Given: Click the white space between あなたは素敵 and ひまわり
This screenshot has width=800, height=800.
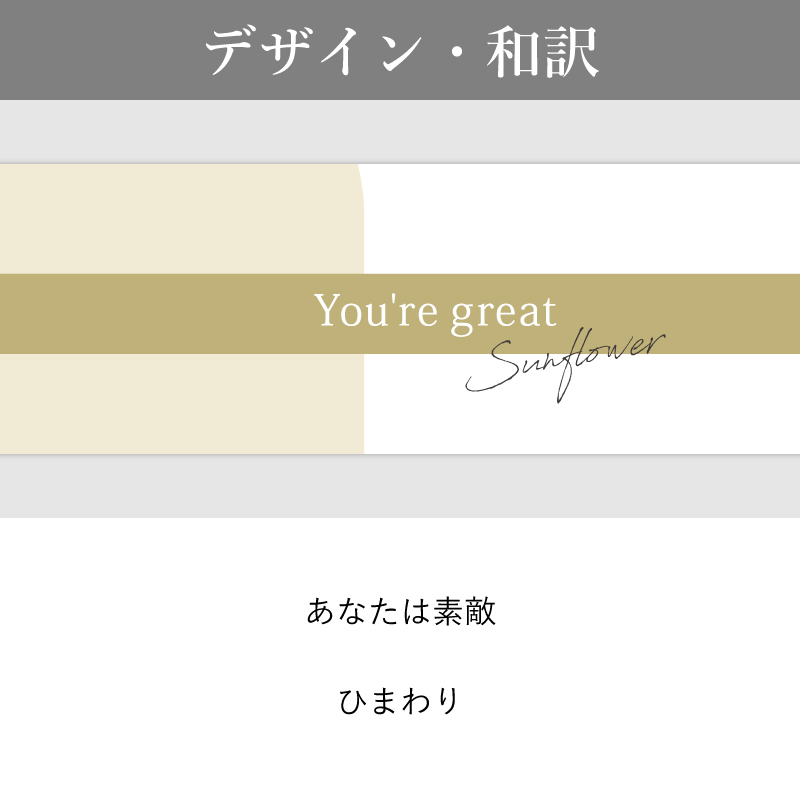Looking at the screenshot, I should [x=400, y=656].
